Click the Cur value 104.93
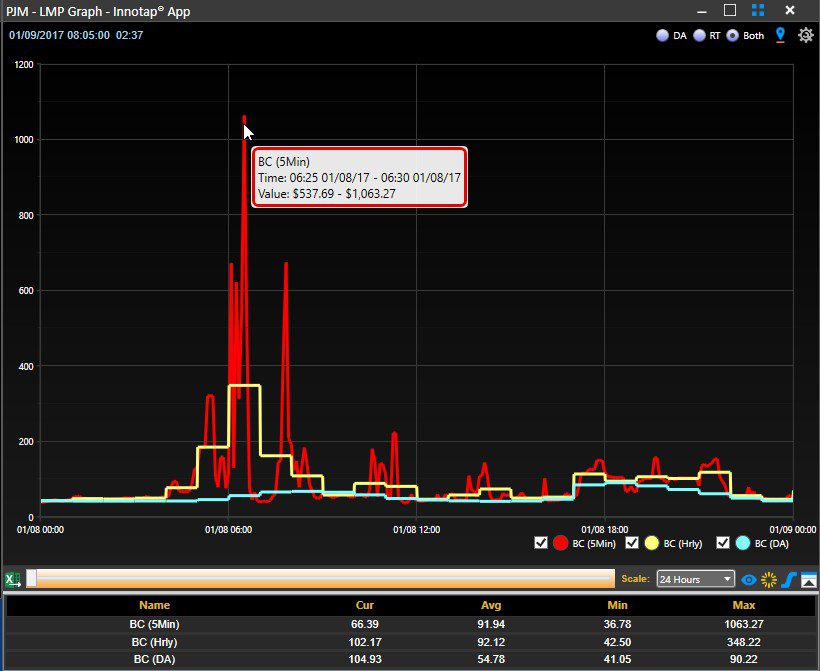Screen dimensions: 820x671 365,659
